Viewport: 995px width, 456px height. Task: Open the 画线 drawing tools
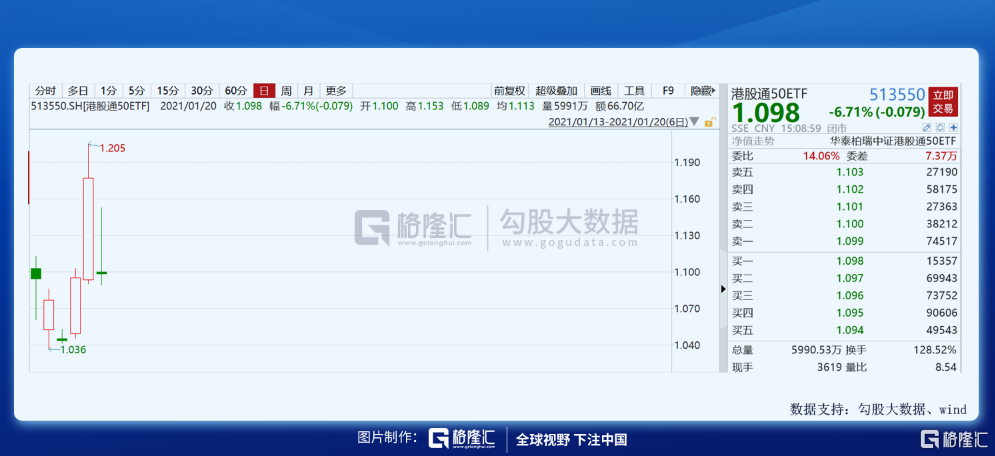point(600,91)
